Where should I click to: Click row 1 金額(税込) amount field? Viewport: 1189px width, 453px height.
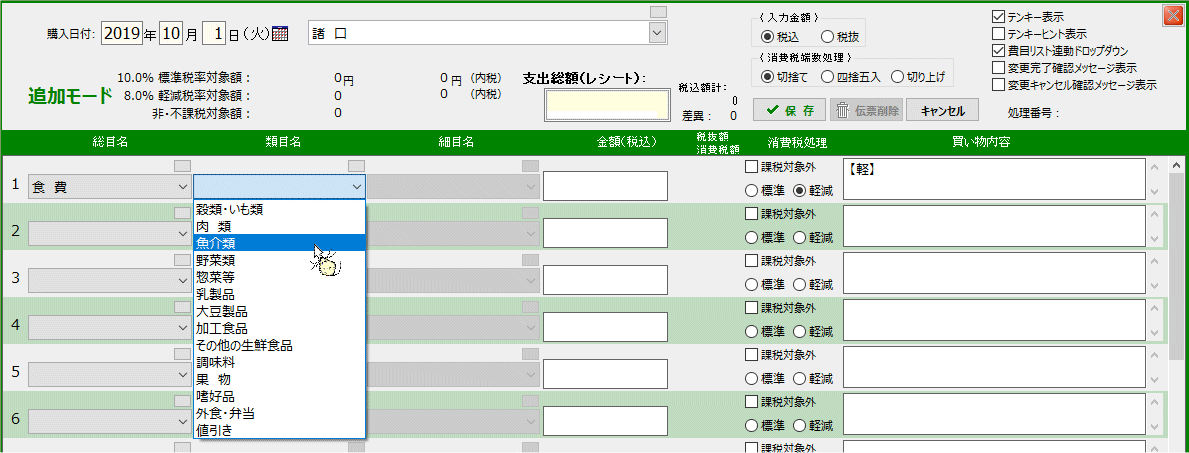605,186
